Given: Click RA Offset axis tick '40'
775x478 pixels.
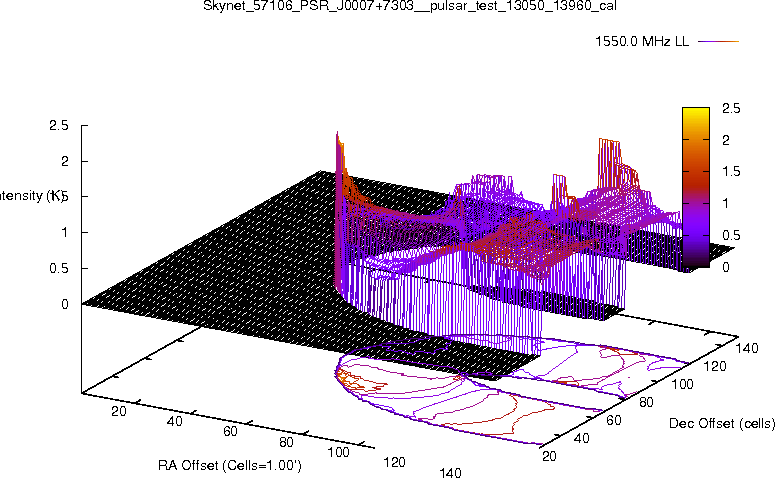Looking at the screenshot, I should click(174, 421).
